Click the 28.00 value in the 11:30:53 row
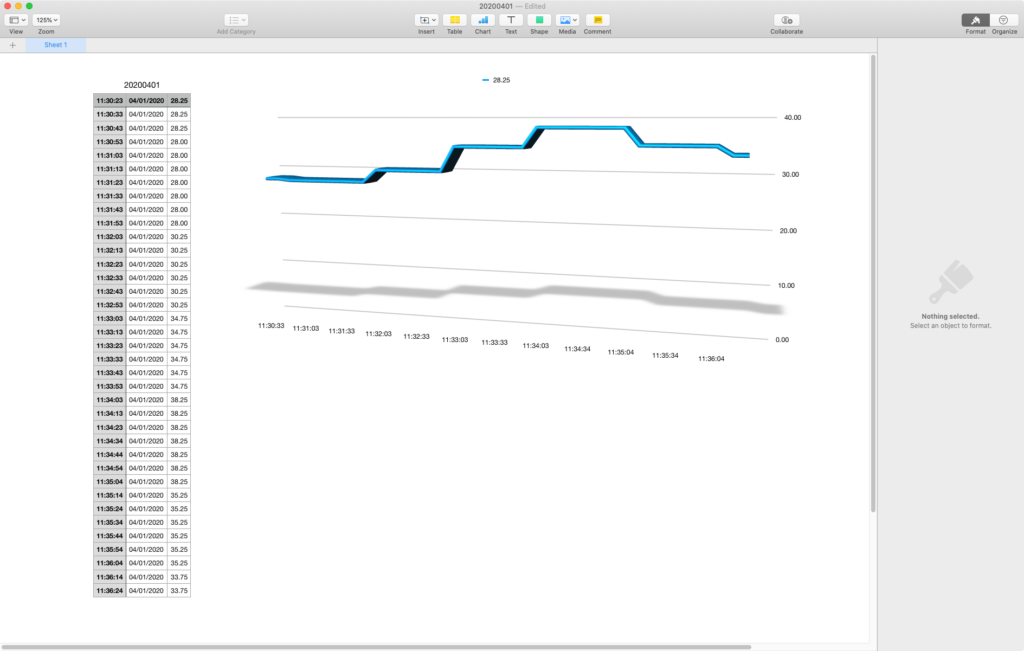Image resolution: width=1024 pixels, height=651 pixels. (179, 142)
